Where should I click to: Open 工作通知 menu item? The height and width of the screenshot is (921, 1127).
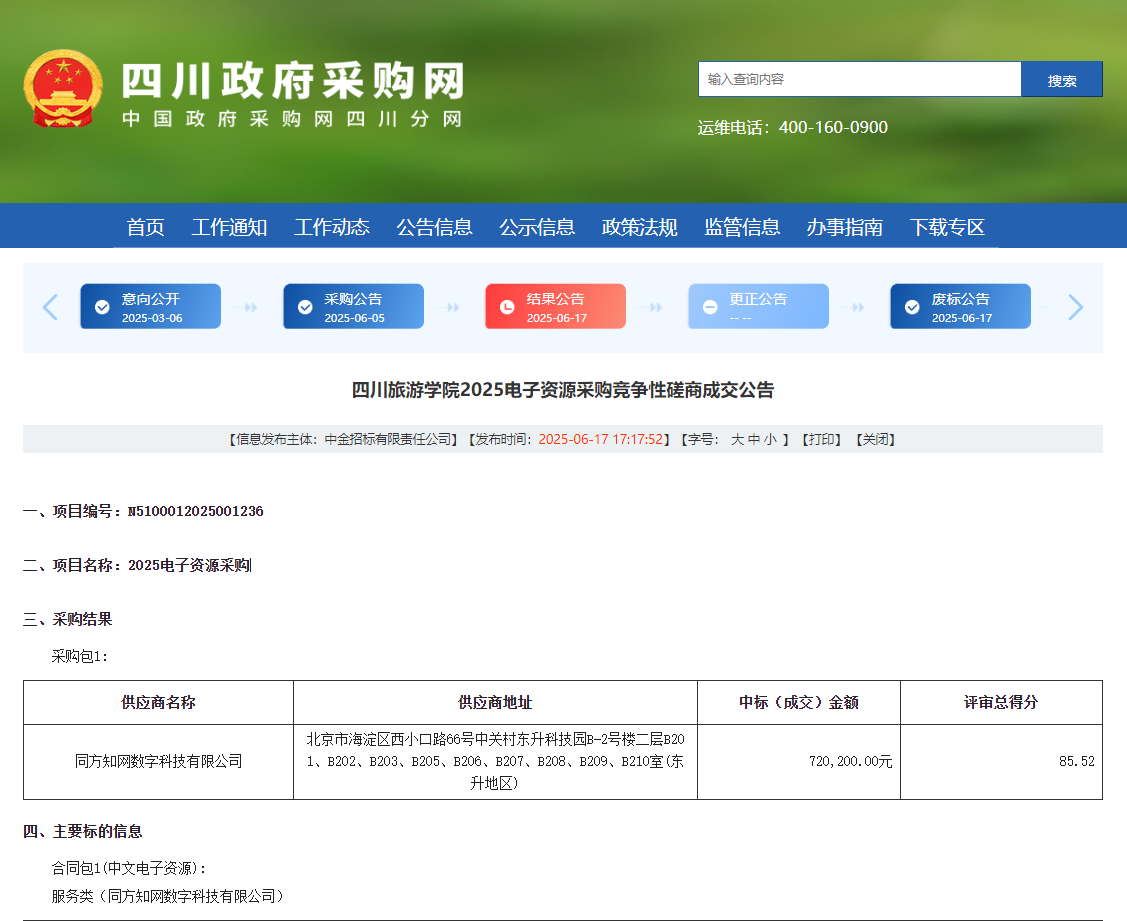tap(229, 227)
